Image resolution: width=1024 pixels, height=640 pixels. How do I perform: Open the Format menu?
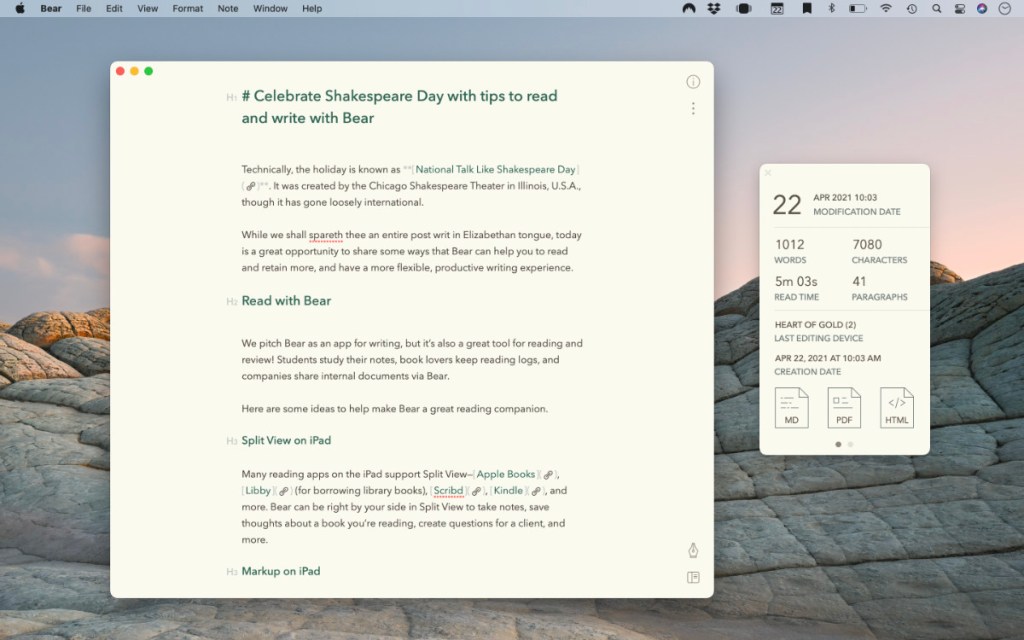click(x=187, y=8)
